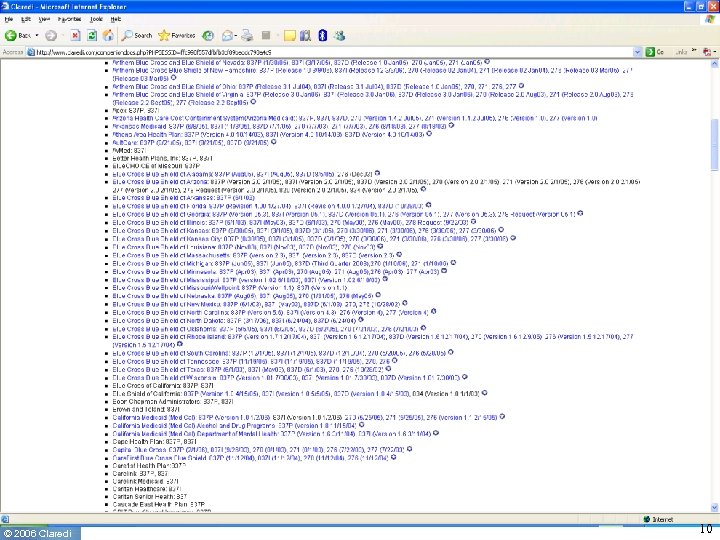Viewport: 720px width, 540px height.
Task: Click 'Boon Chapman Administrators: 837P, 837I' text
Action: [x=173, y=402]
